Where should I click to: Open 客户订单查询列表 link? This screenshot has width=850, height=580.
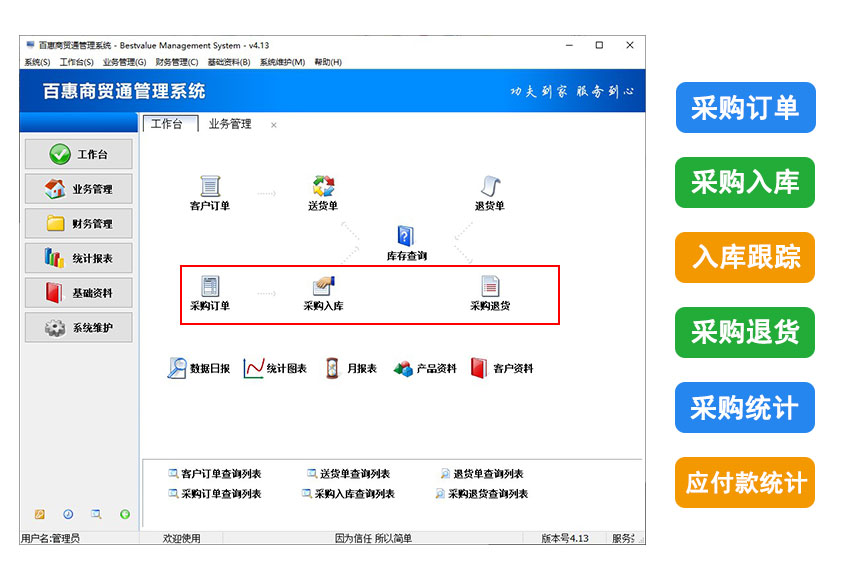[x=215, y=474]
